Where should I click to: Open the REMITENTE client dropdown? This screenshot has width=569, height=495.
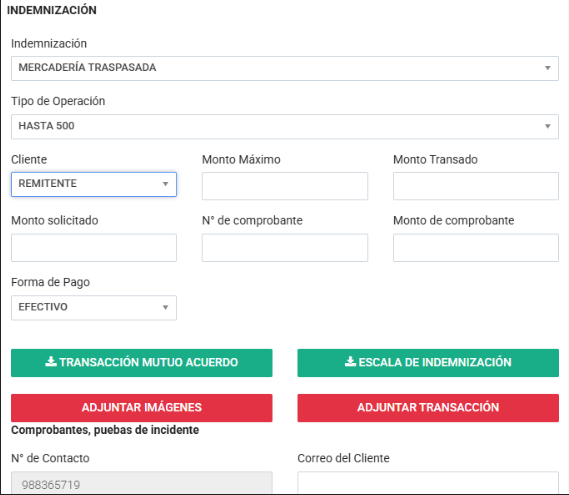pyautogui.click(x=94, y=184)
